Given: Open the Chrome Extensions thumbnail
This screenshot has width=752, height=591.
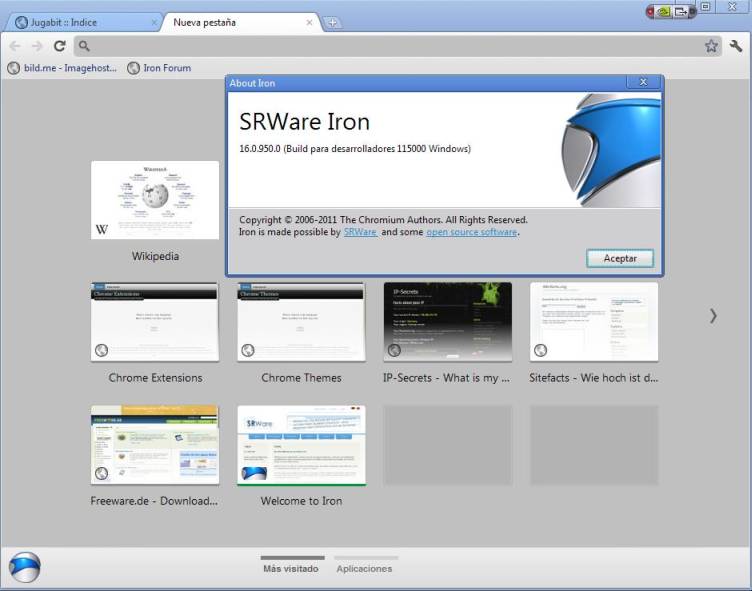Looking at the screenshot, I should click(155, 322).
